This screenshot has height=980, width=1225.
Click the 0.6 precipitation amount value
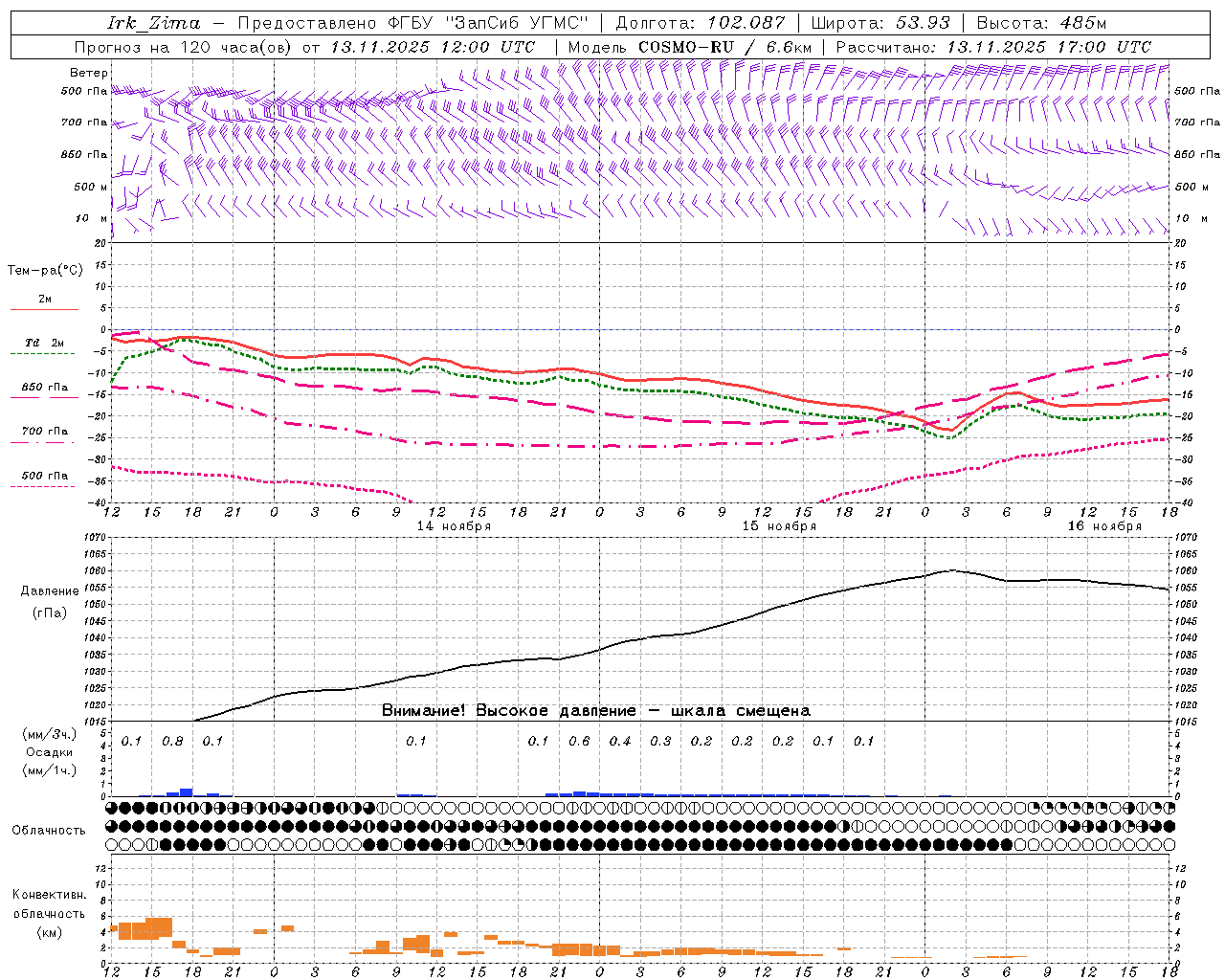tap(579, 741)
